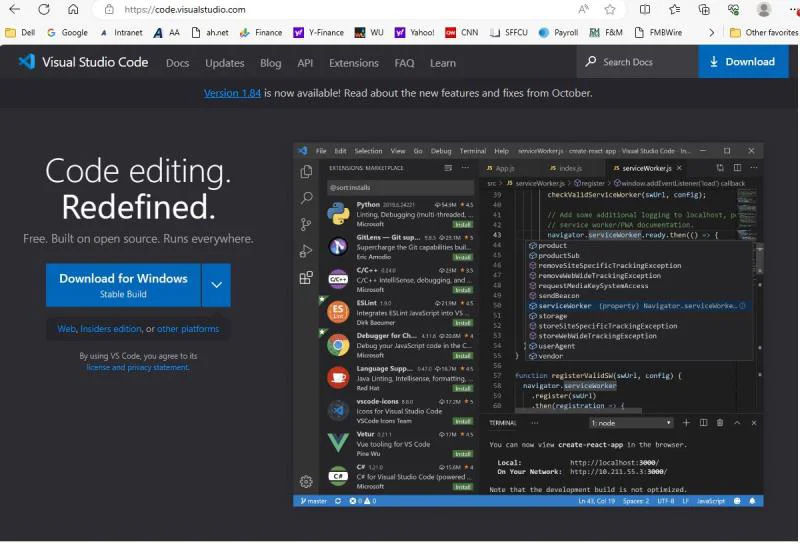The width and height of the screenshot is (800, 544).
Task: Open the Extensions nav item
Action: click(354, 63)
